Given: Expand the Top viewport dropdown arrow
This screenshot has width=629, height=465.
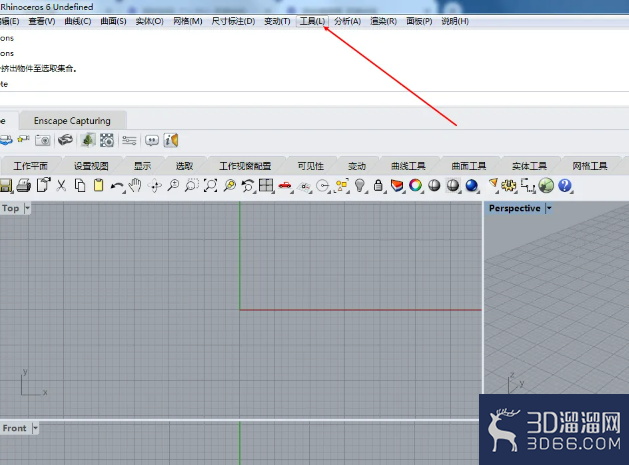Looking at the screenshot, I should pos(27,208).
